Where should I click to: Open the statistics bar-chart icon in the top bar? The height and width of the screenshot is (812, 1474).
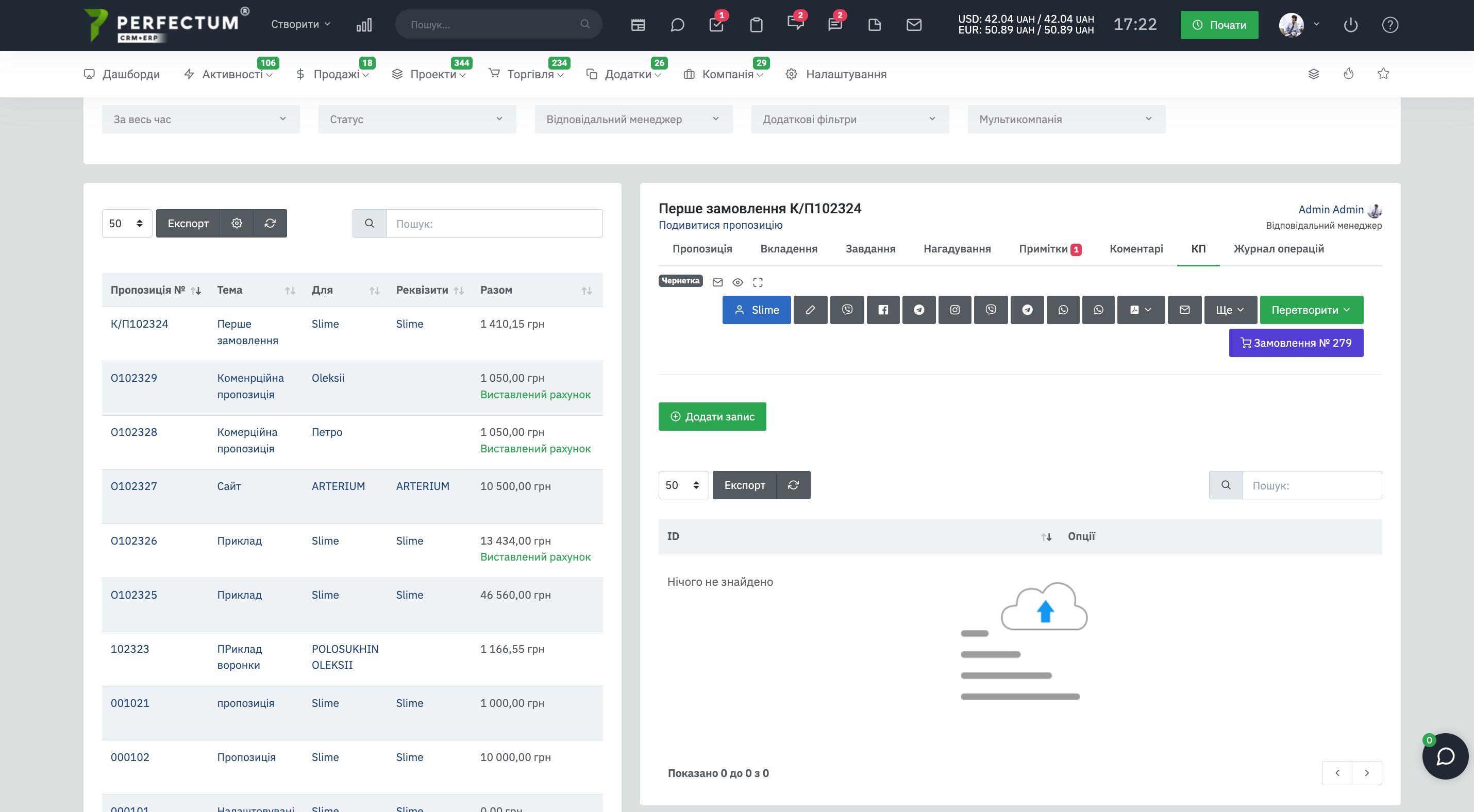click(x=364, y=25)
